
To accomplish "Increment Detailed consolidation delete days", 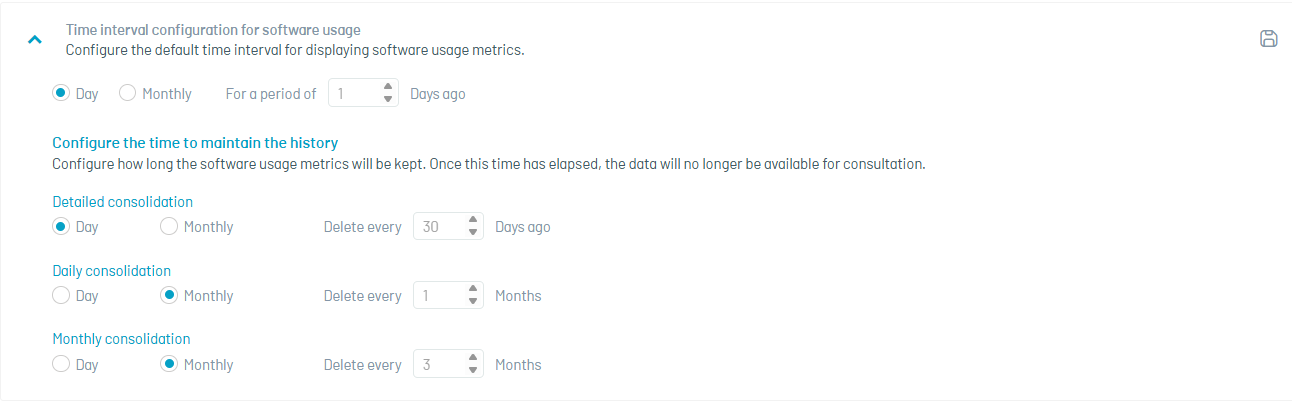I will point(474,221).
